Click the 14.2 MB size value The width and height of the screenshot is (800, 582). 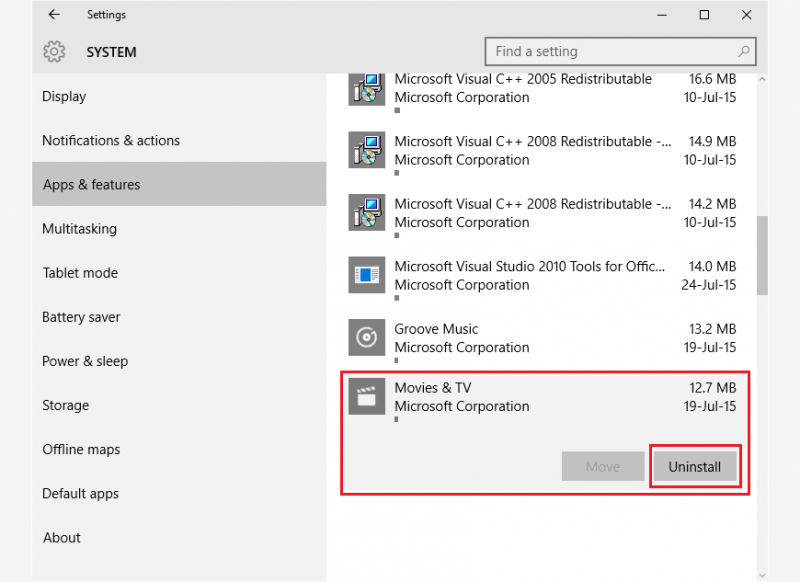click(712, 204)
